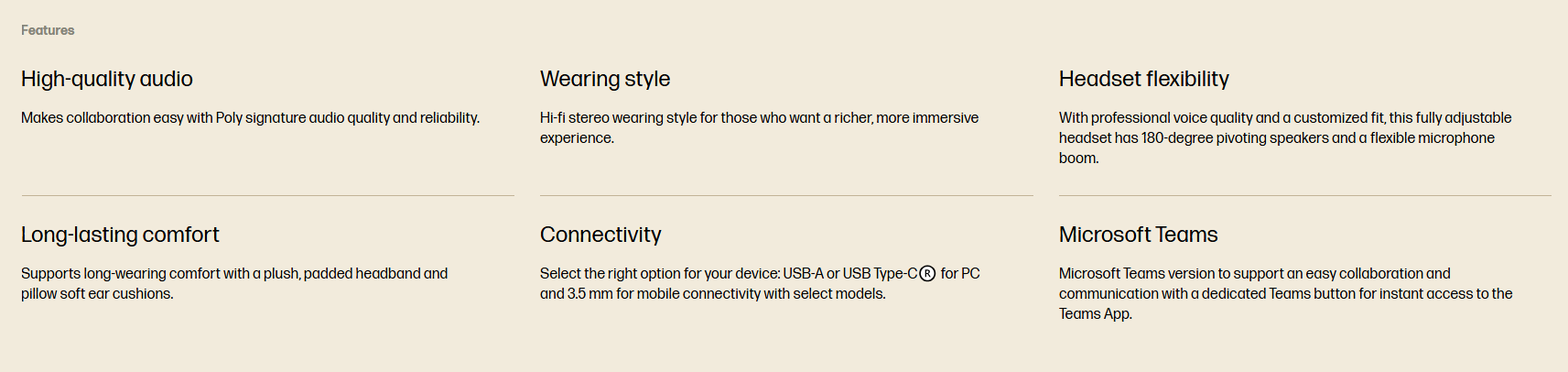The height and width of the screenshot is (372, 1568).
Task: Click the Long-lasting comfort heading
Action: pyautogui.click(x=120, y=235)
